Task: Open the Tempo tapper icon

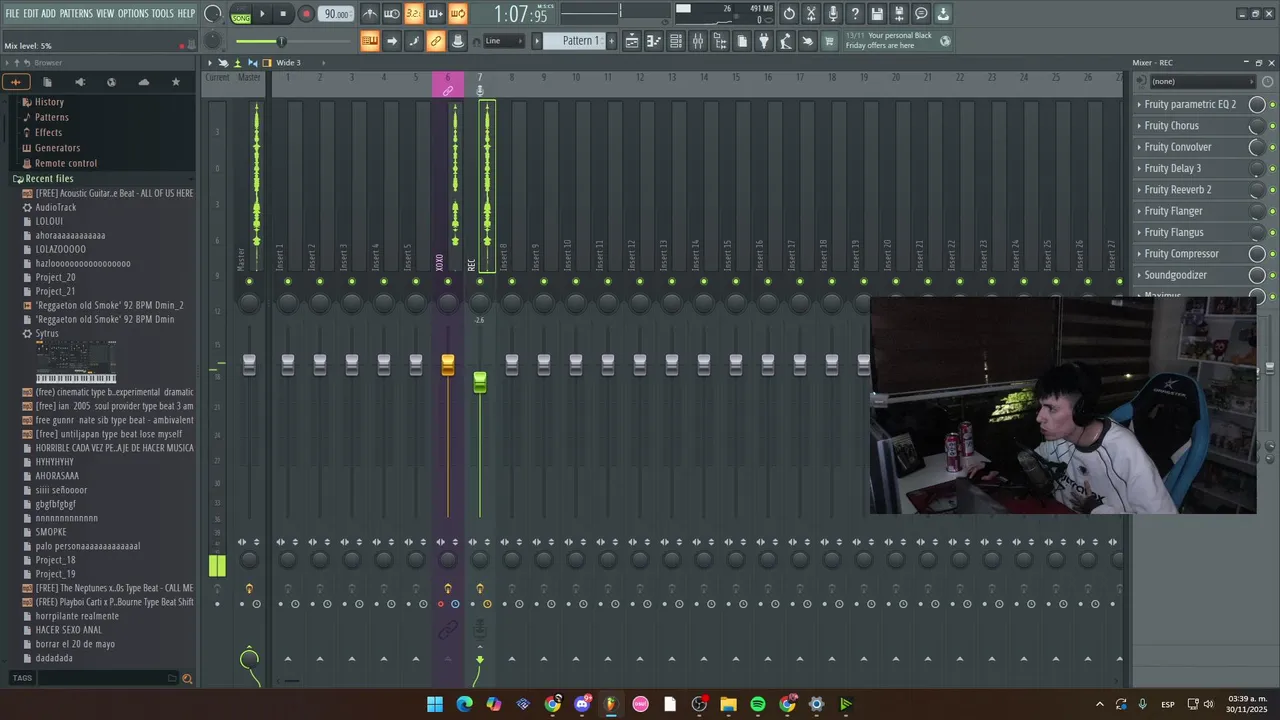Action: pos(785,41)
